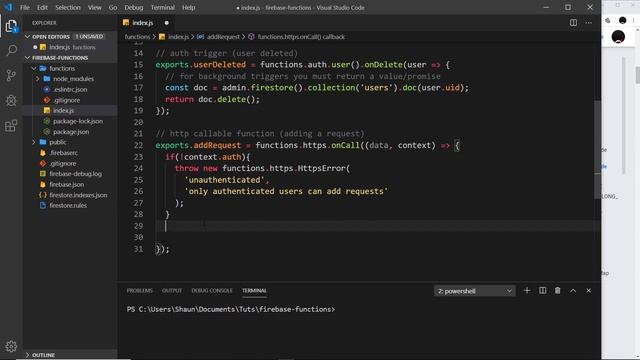
Task: Expand the public folder
Action: [34, 142]
